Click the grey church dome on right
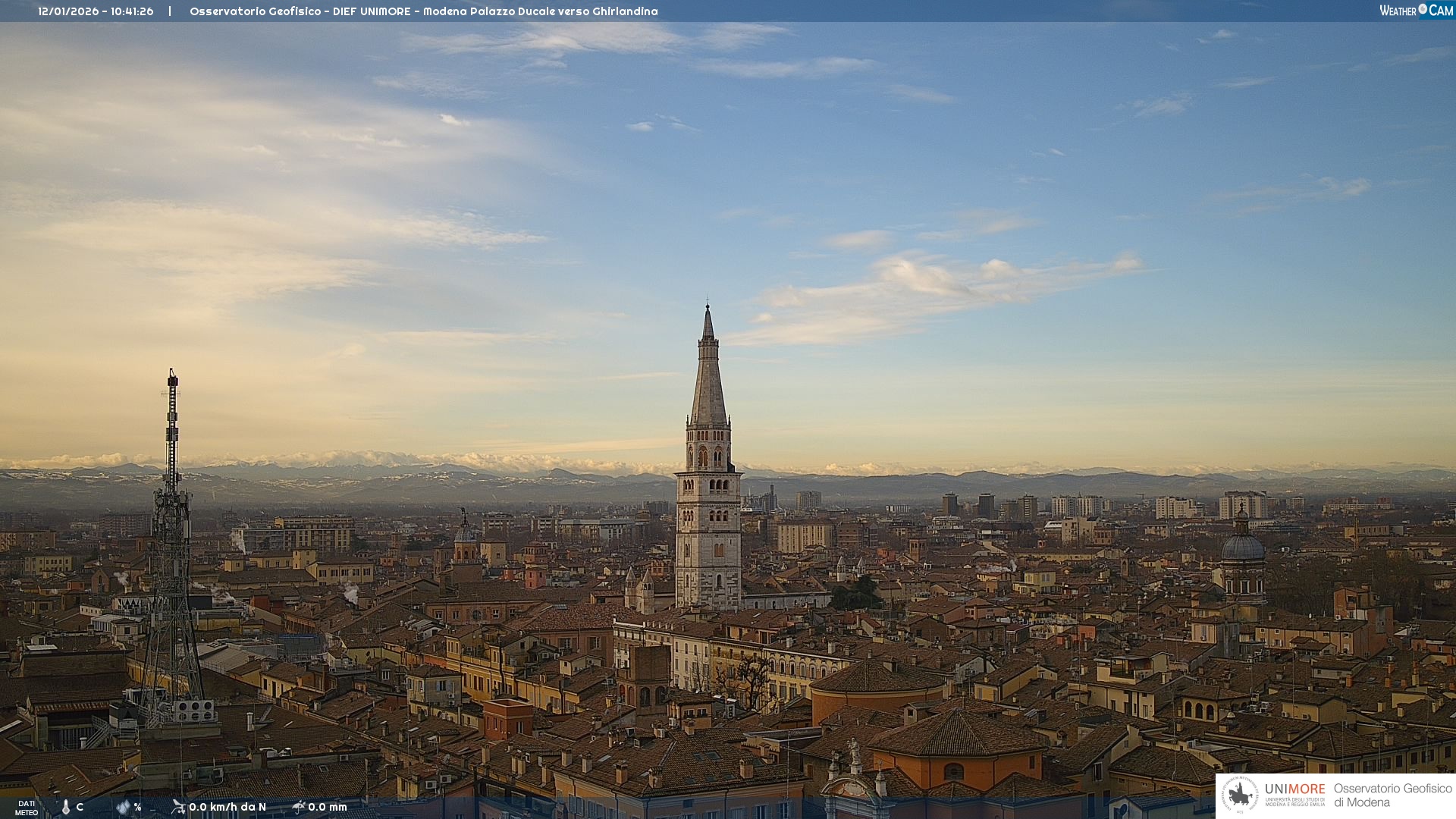Viewport: 1456px width, 819px height. coord(1242,546)
